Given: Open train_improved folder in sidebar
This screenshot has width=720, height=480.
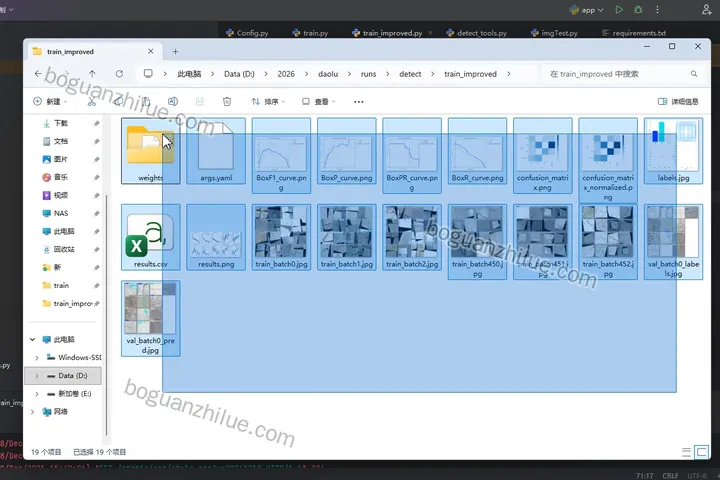Looking at the screenshot, I should click(x=73, y=303).
